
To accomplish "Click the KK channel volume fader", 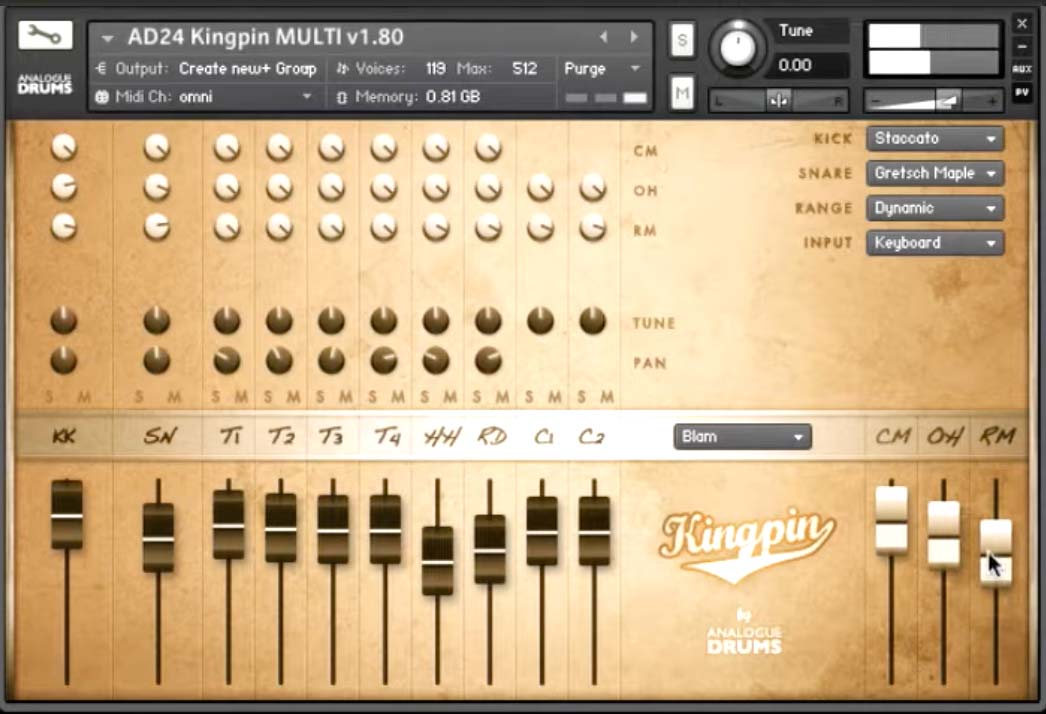I will [x=67, y=514].
